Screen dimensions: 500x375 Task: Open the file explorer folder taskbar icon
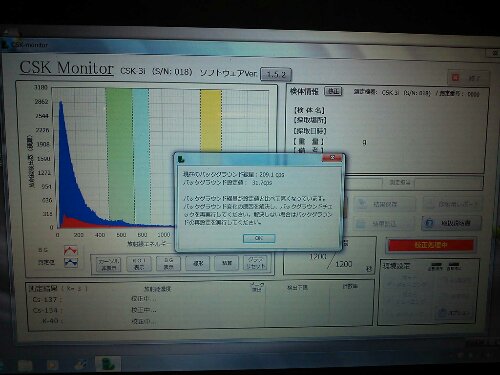coord(25,365)
